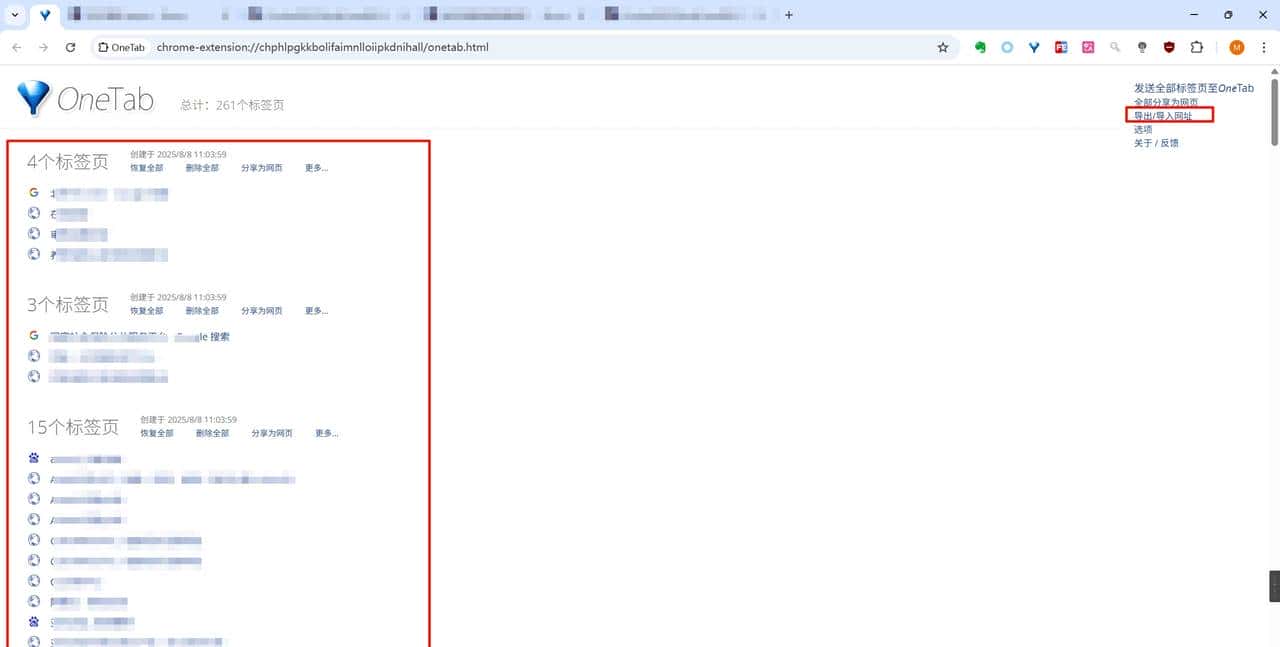Expand the tab search dropdown arrow
The width and height of the screenshot is (1280, 647).
(15, 15)
